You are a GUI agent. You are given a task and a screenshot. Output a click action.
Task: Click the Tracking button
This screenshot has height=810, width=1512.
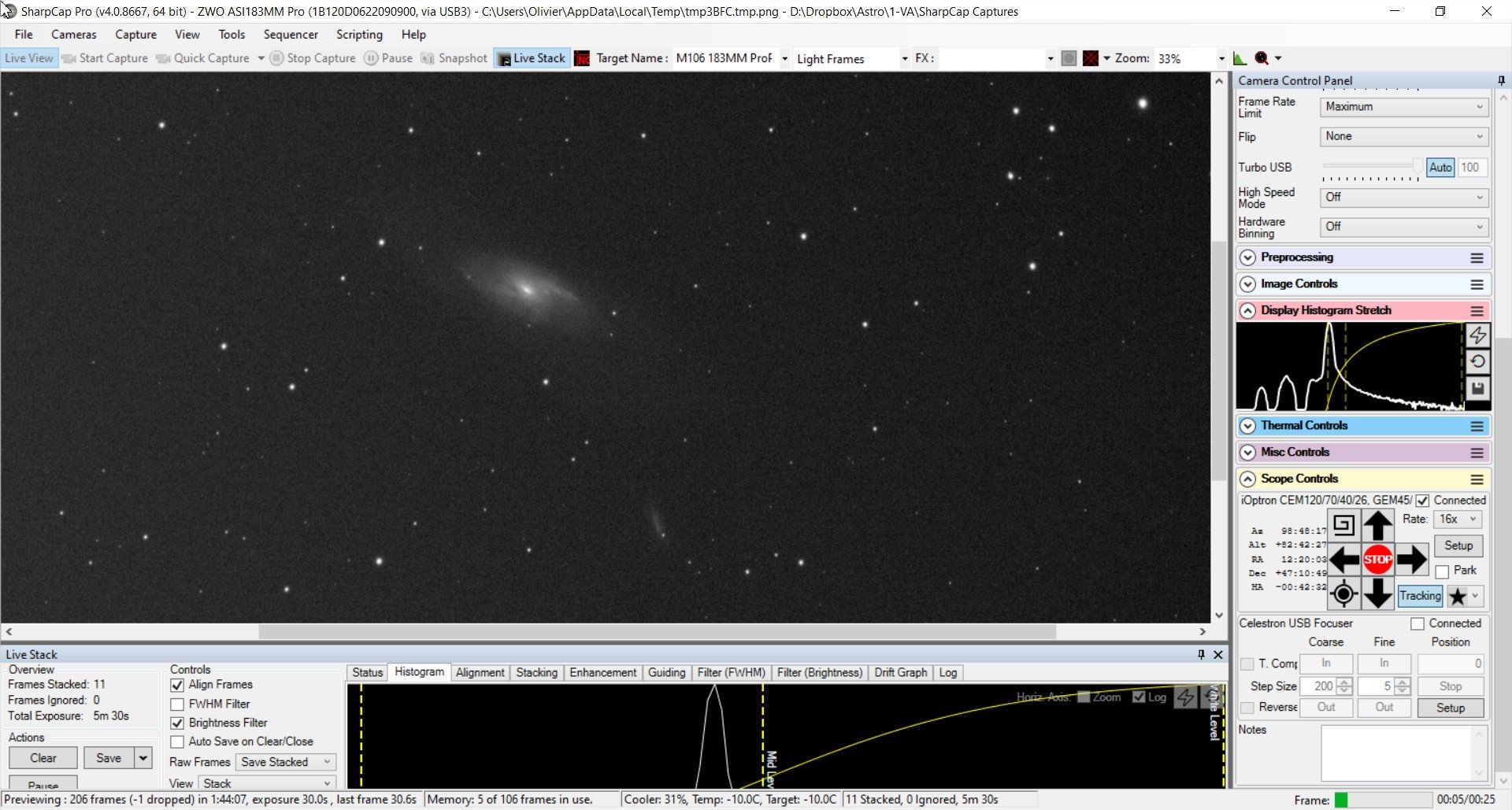click(x=1420, y=596)
